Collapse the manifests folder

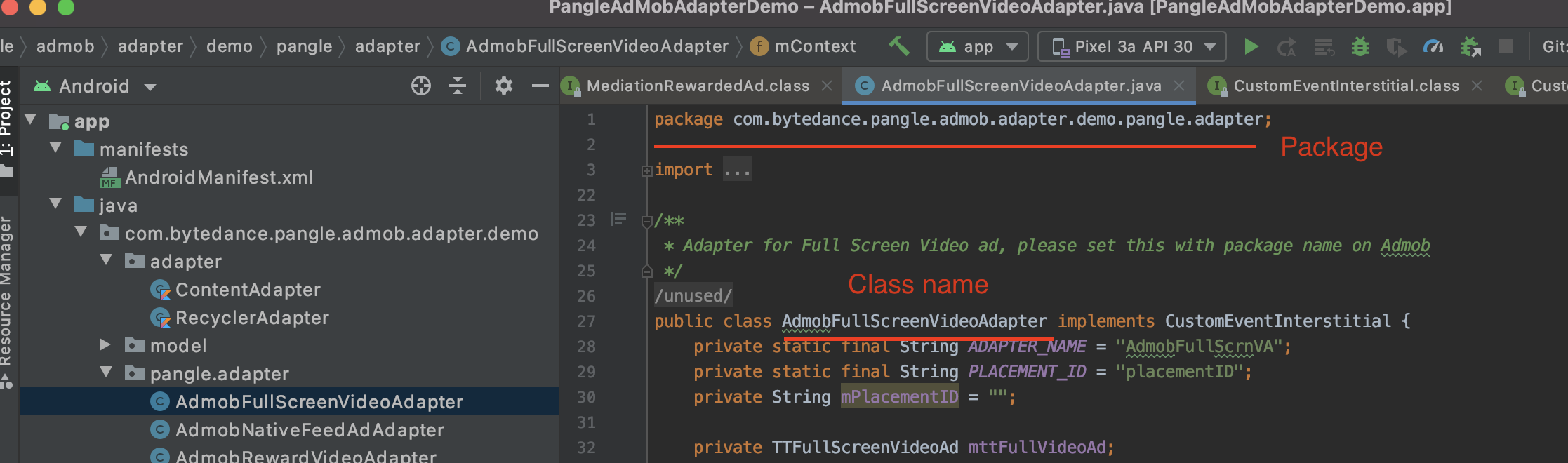click(56, 148)
